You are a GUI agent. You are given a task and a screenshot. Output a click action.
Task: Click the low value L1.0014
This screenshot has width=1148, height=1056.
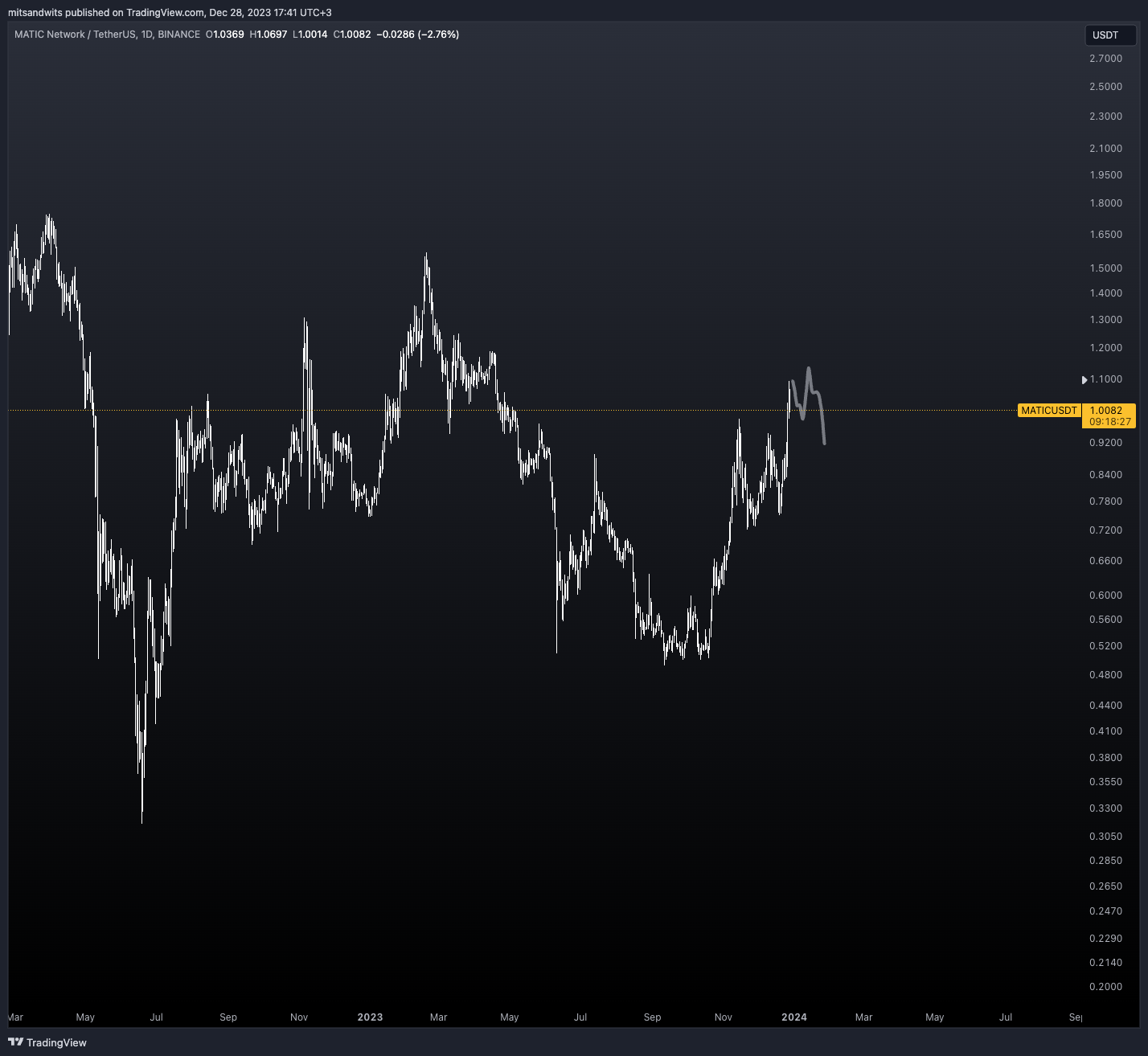[310, 35]
